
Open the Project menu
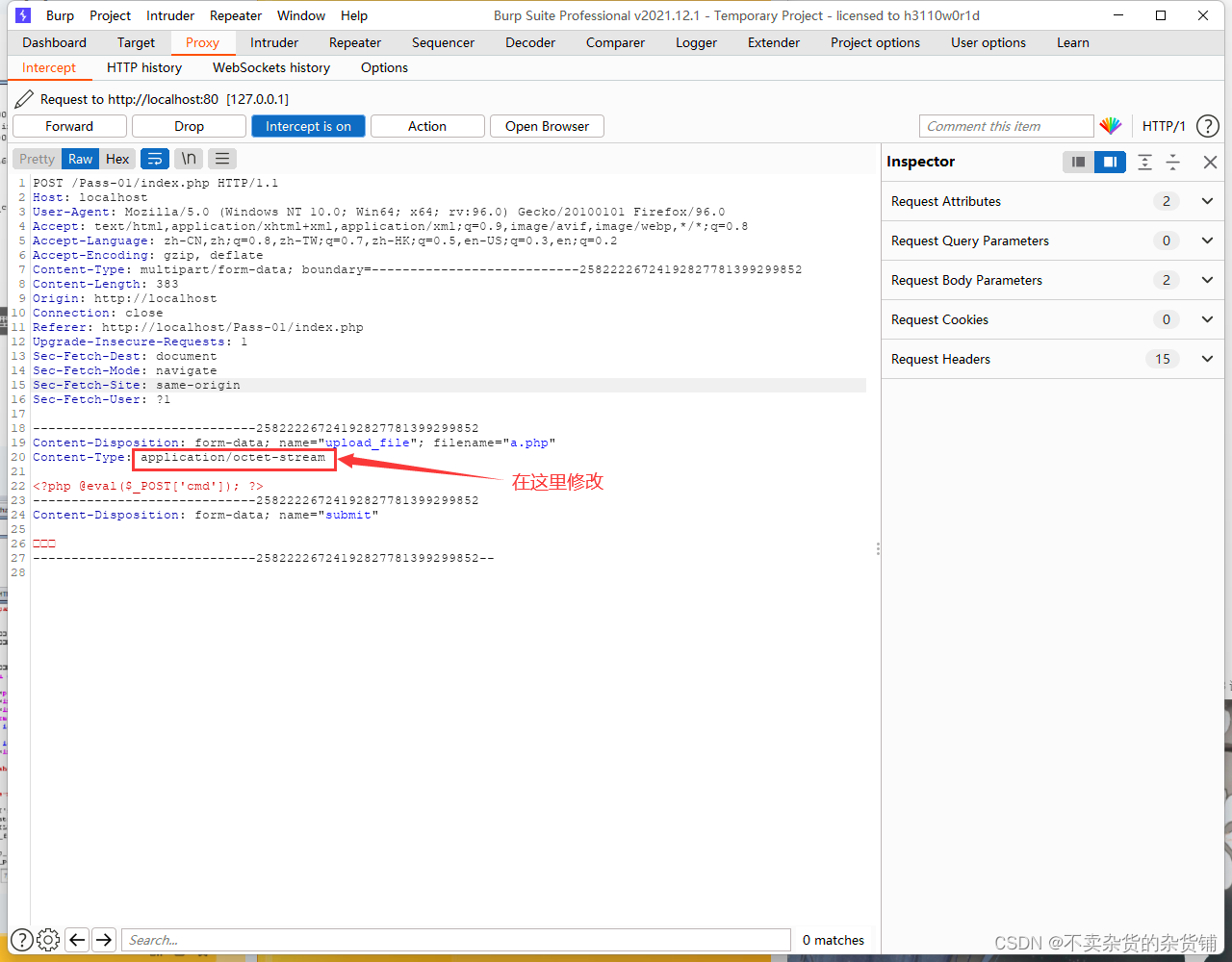(x=110, y=15)
